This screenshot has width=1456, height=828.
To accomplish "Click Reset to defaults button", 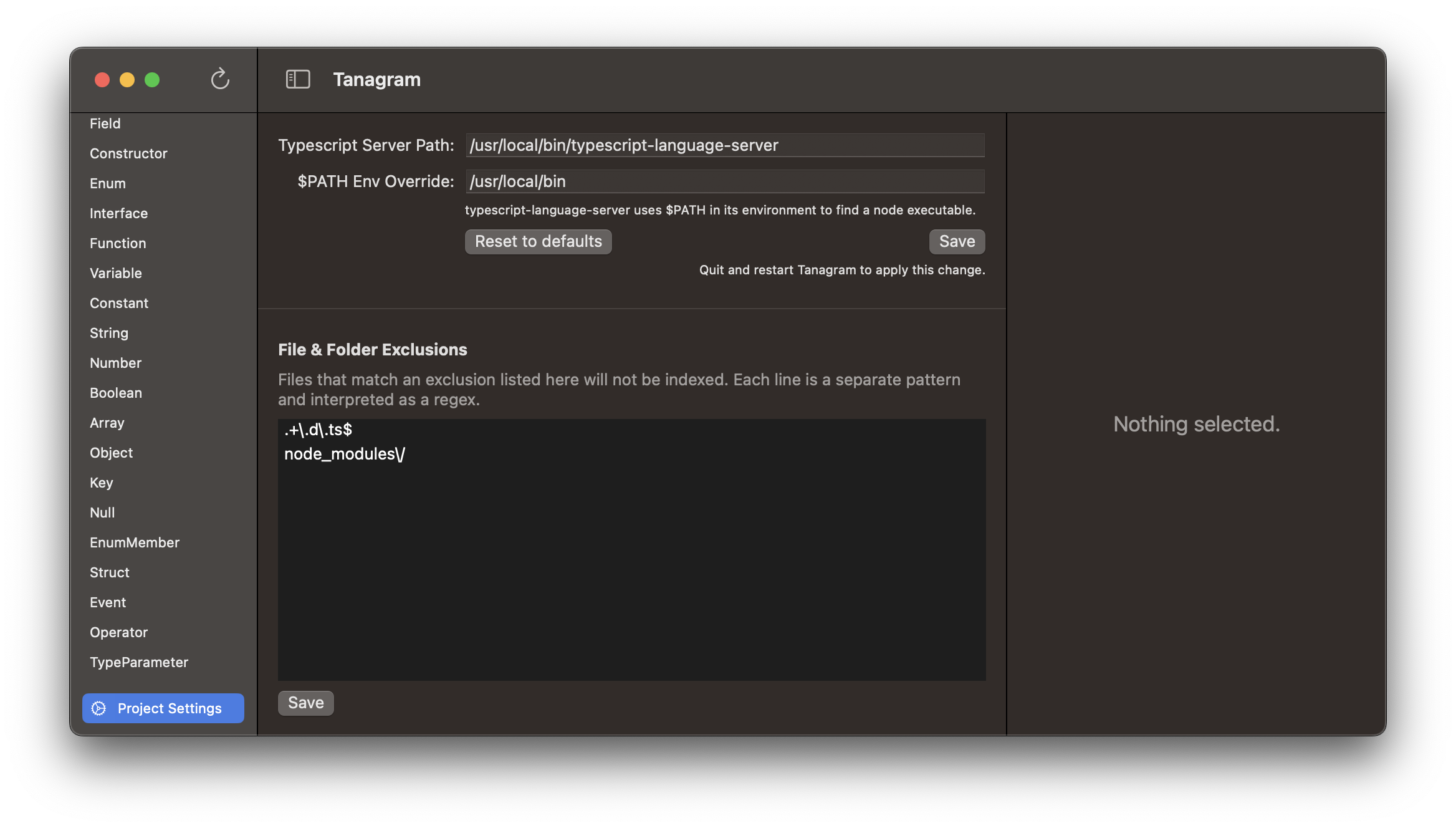I will (x=539, y=241).
